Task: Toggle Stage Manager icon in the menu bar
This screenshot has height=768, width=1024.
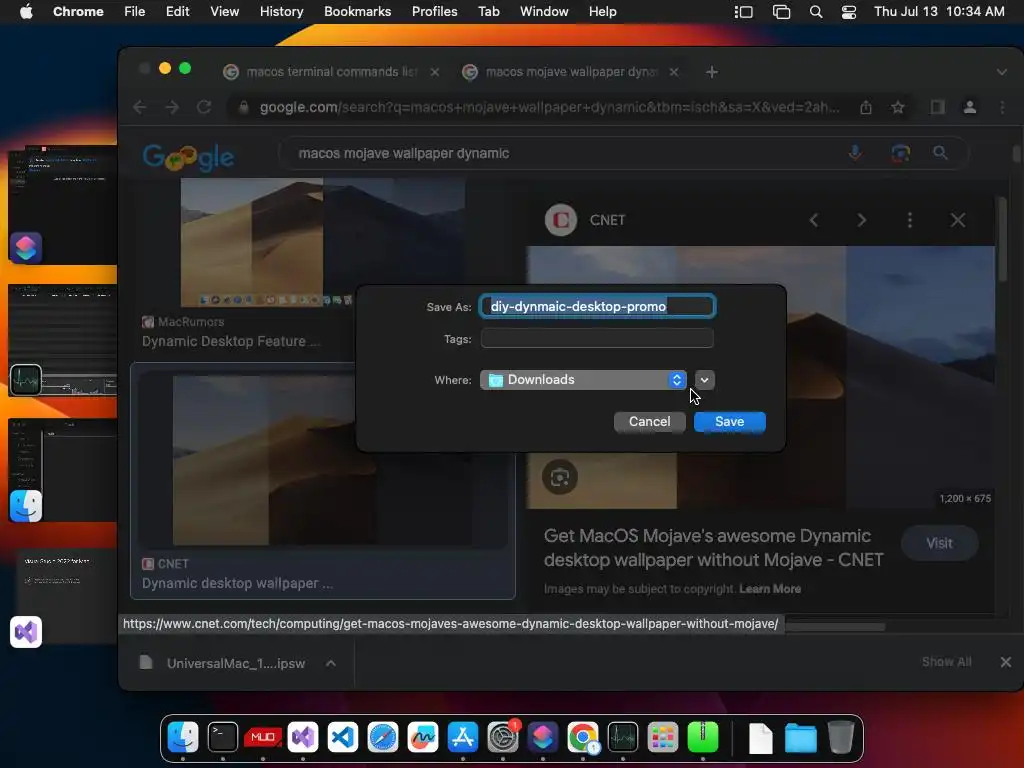Action: [743, 12]
